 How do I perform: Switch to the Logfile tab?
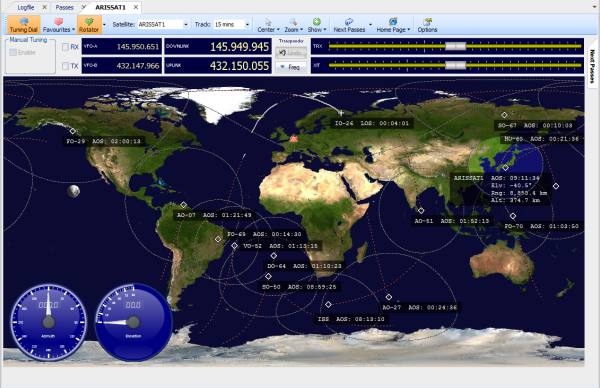click(26, 7)
